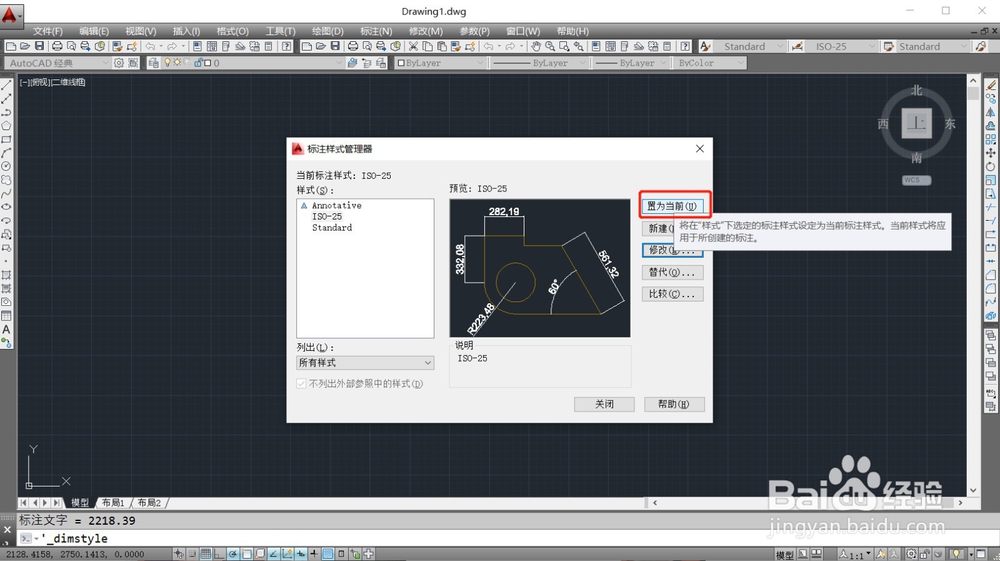Image resolution: width=1000 pixels, height=561 pixels.
Task: Open Layer Properties Manager icon
Action: tap(153, 62)
